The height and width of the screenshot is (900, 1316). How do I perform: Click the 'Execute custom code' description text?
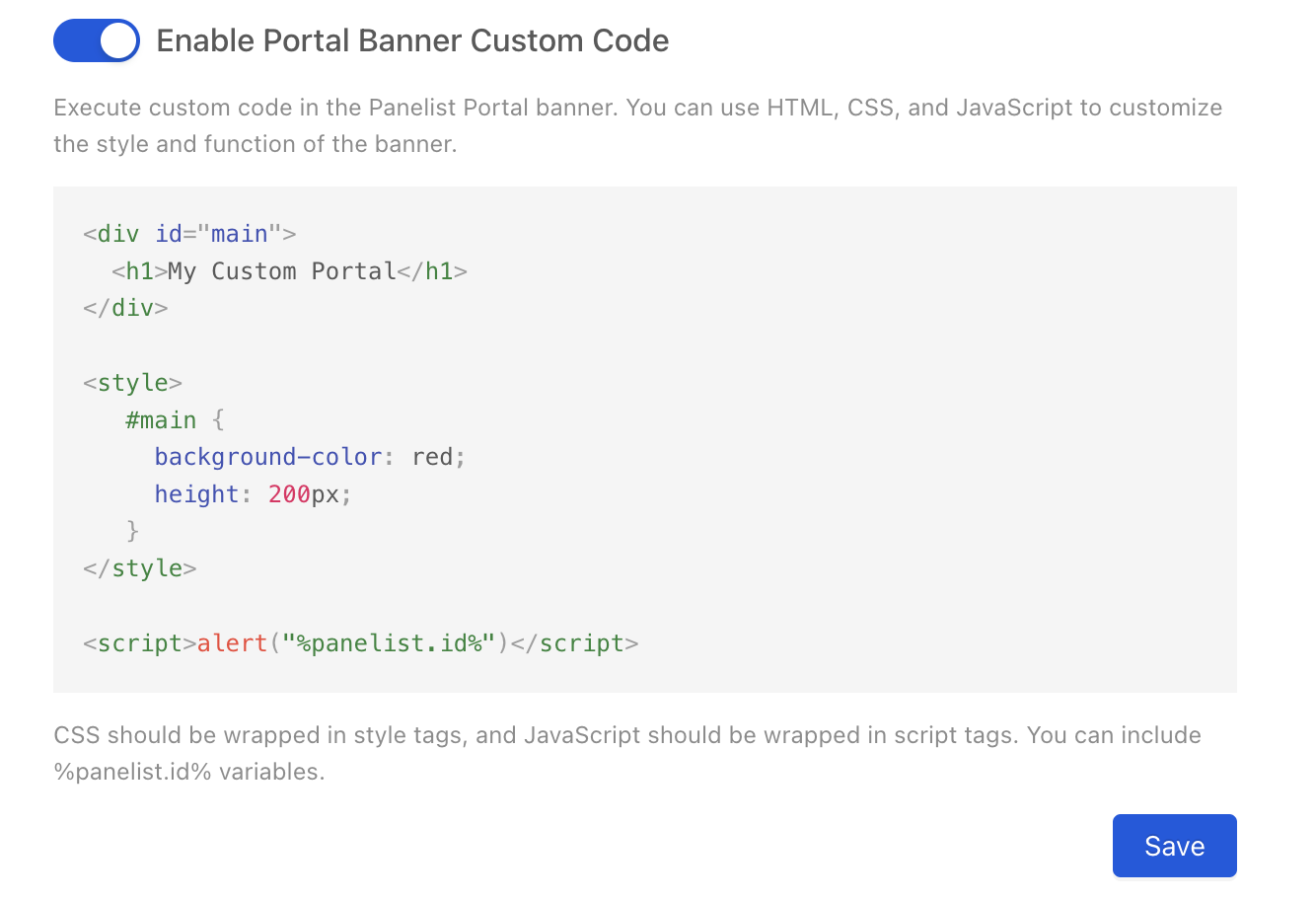click(x=638, y=125)
